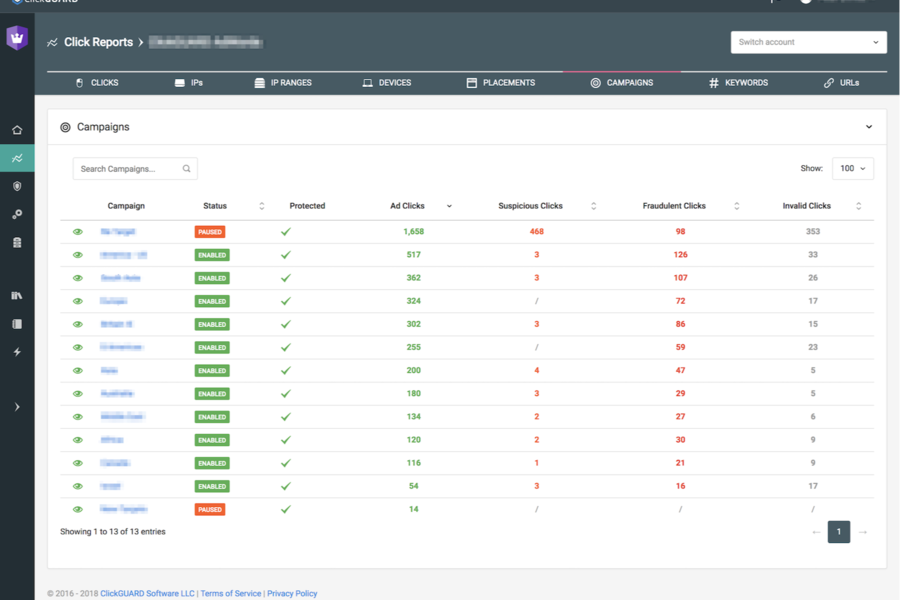Open the shield protection icon in sidebar
900x600 pixels.
pyautogui.click(x=17, y=186)
